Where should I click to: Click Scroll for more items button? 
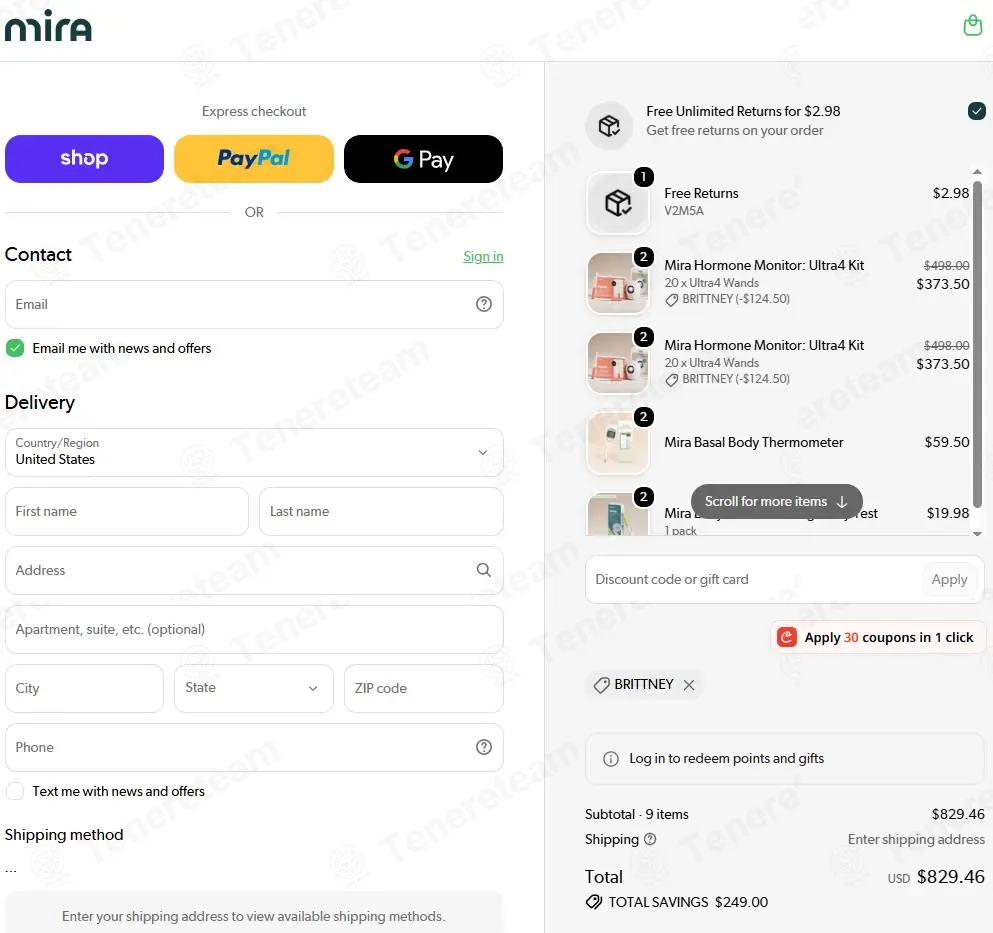click(x=776, y=502)
